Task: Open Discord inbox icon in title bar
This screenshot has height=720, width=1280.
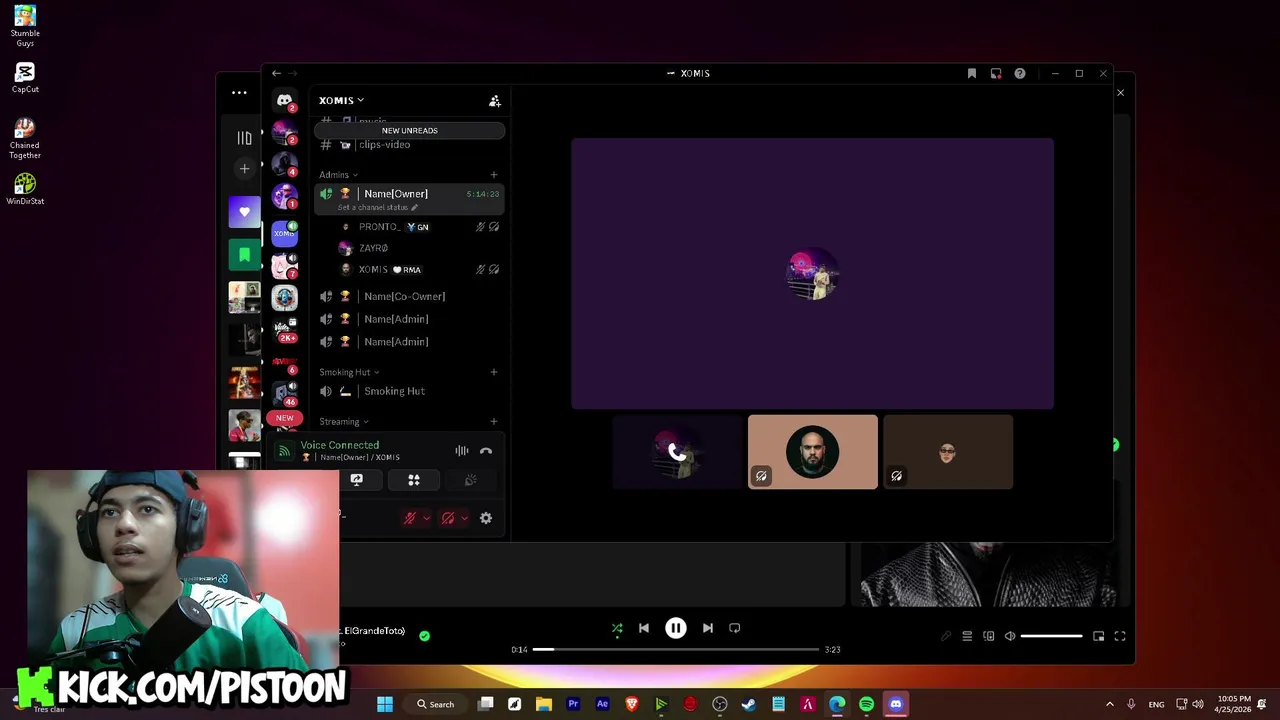Action: [x=996, y=73]
